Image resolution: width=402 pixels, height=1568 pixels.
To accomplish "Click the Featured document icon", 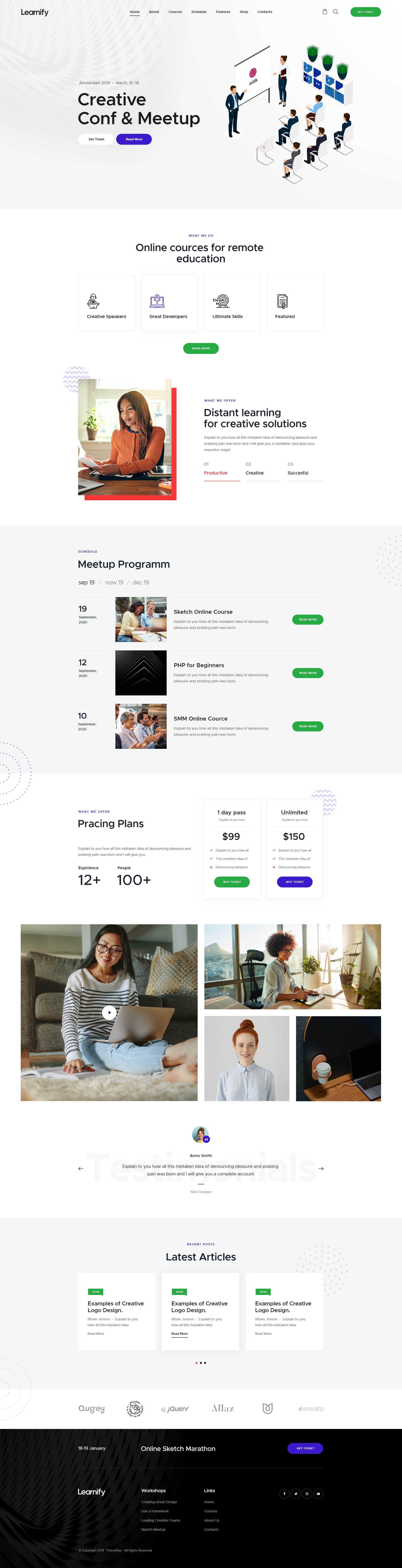I will tap(282, 301).
